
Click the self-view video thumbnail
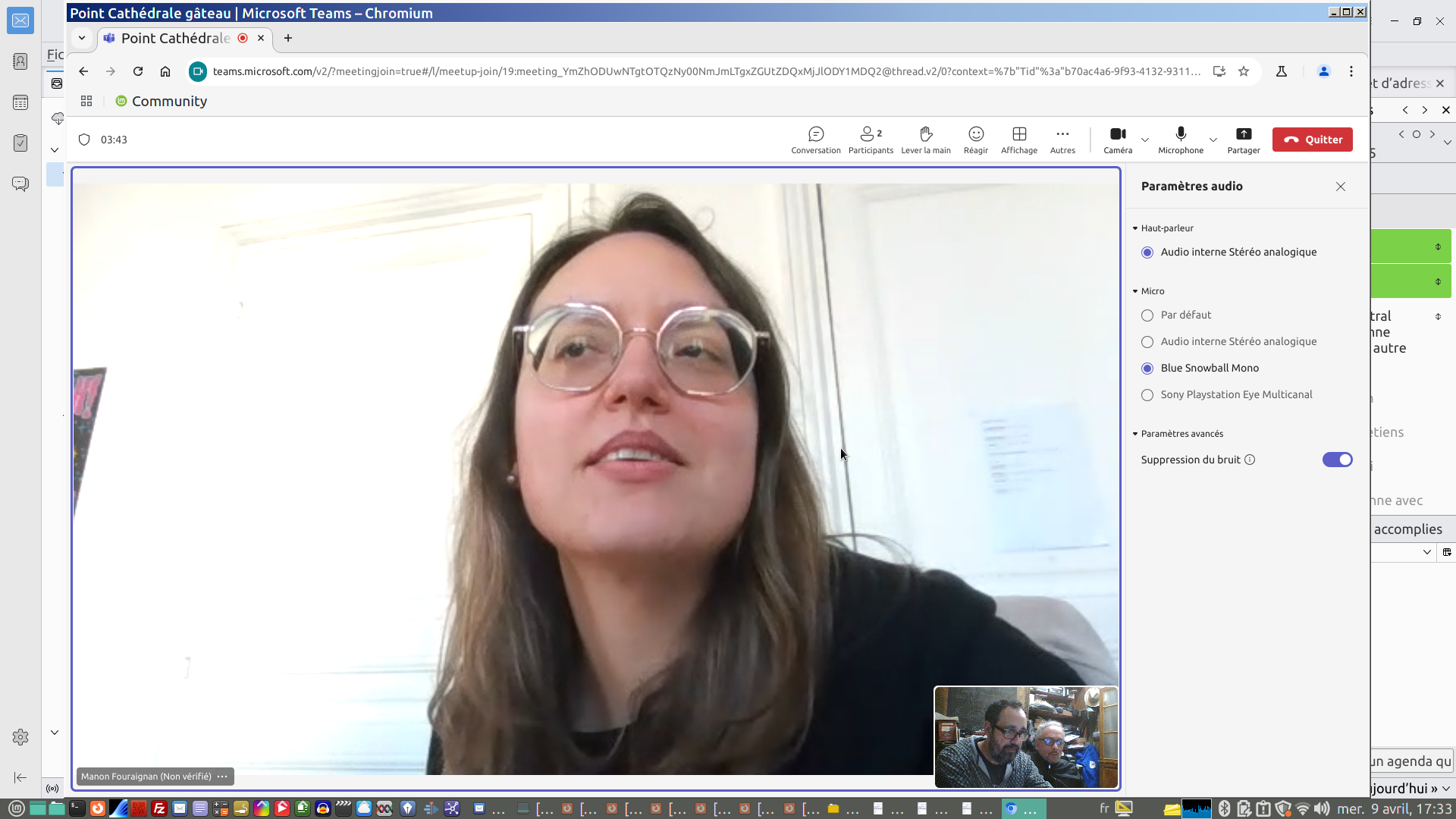pos(1025,737)
